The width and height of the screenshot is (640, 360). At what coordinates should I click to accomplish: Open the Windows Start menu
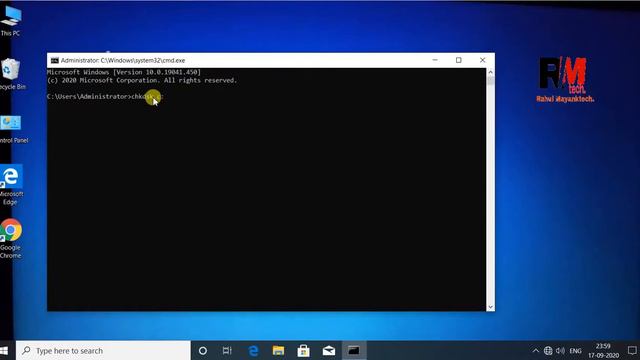(4, 351)
